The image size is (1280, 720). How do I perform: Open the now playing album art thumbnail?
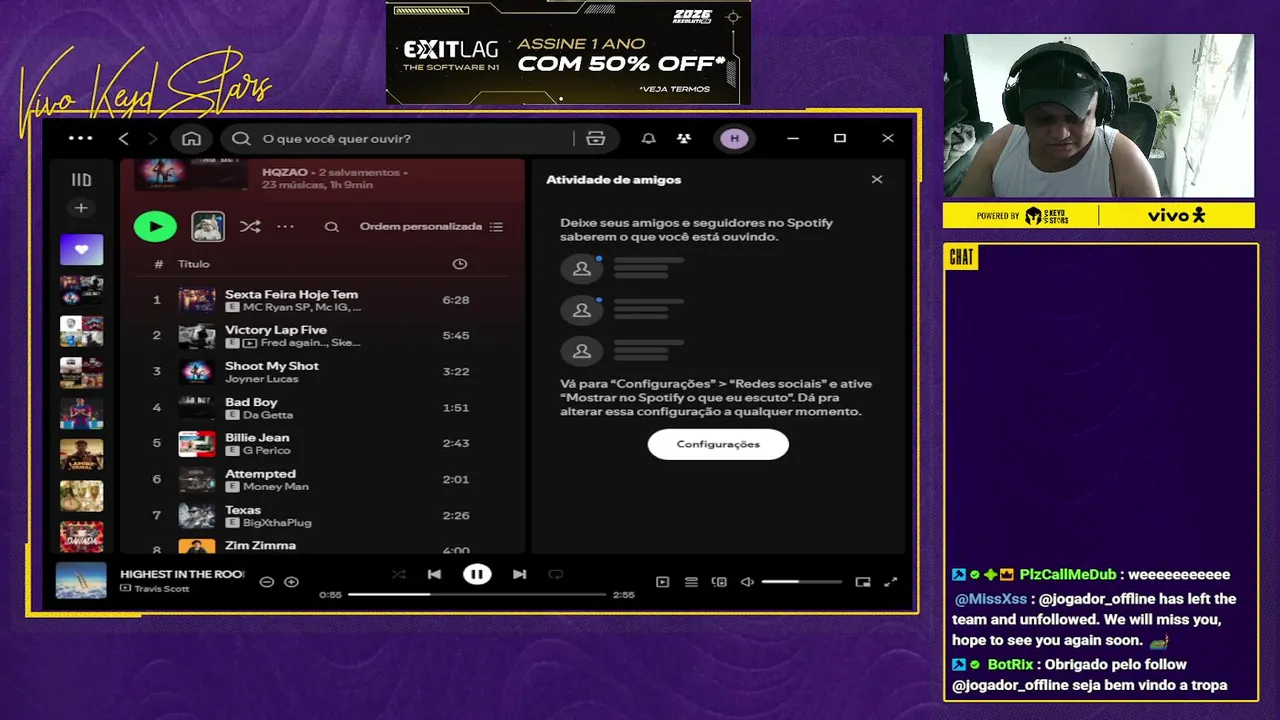pyautogui.click(x=81, y=581)
